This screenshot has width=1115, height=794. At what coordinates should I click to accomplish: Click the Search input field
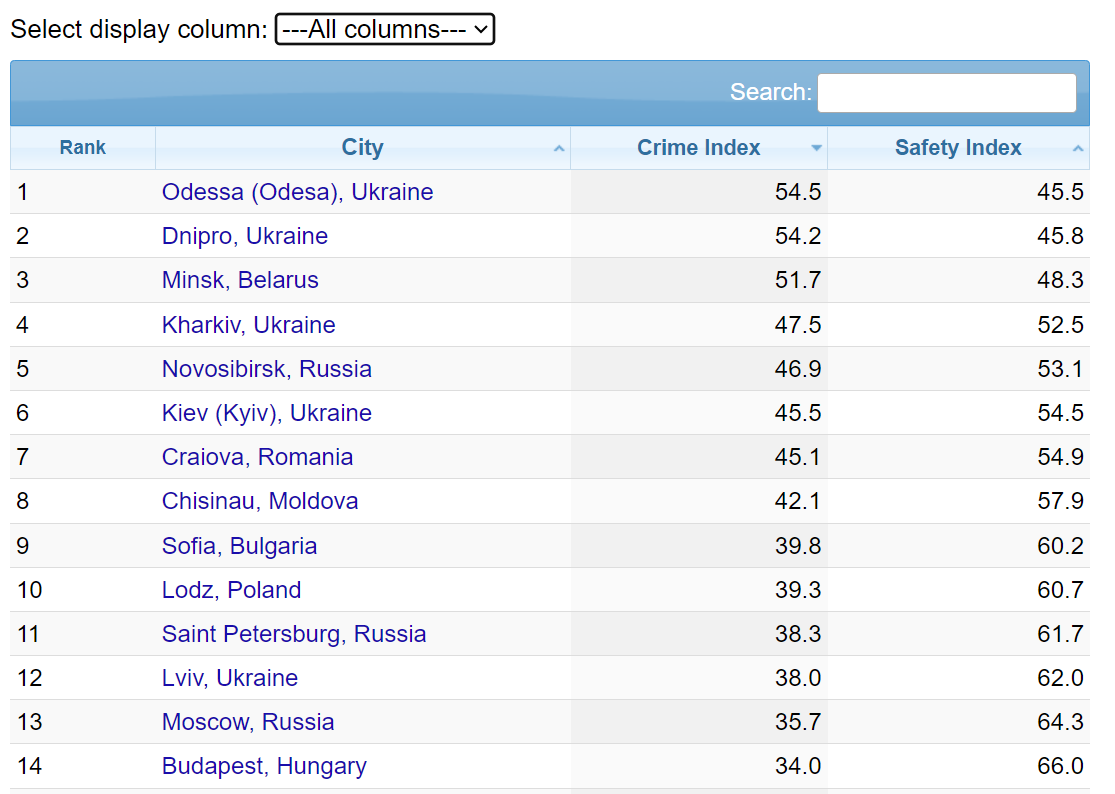coord(946,93)
